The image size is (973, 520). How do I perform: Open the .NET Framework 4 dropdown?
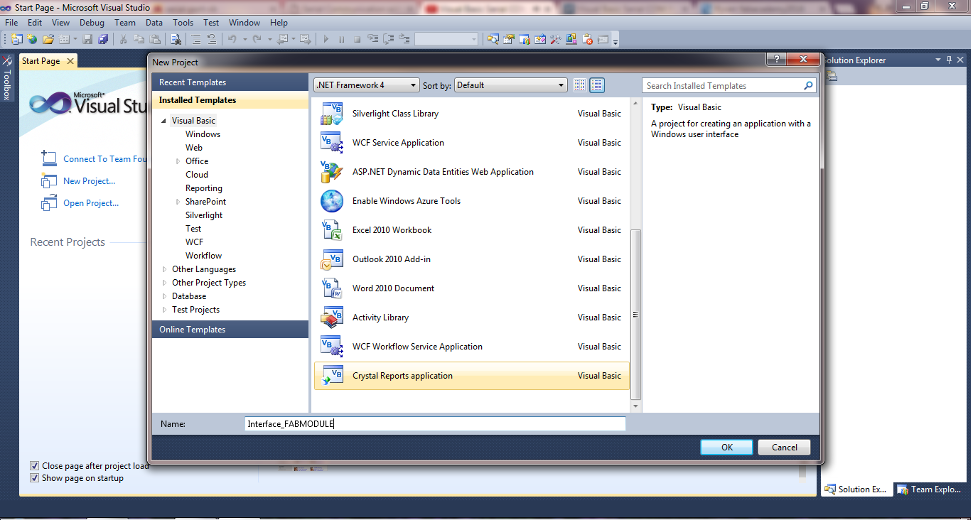(366, 85)
